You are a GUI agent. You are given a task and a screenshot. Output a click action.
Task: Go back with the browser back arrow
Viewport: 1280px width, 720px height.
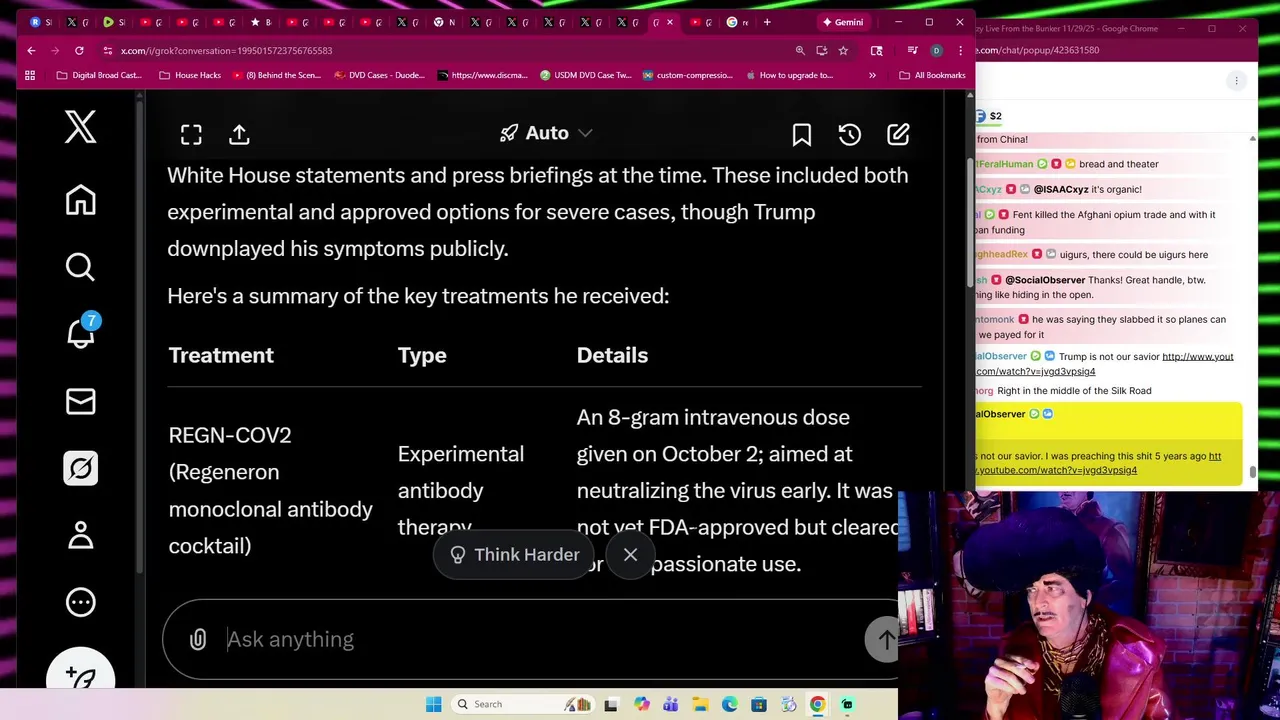31,50
